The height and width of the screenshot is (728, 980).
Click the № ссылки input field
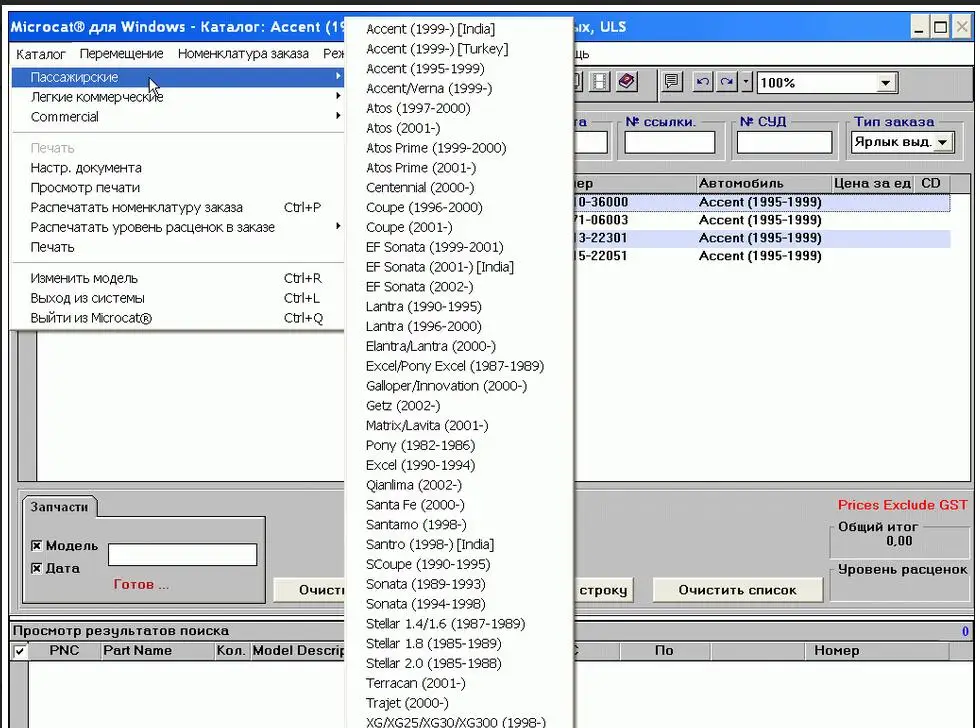coord(669,142)
